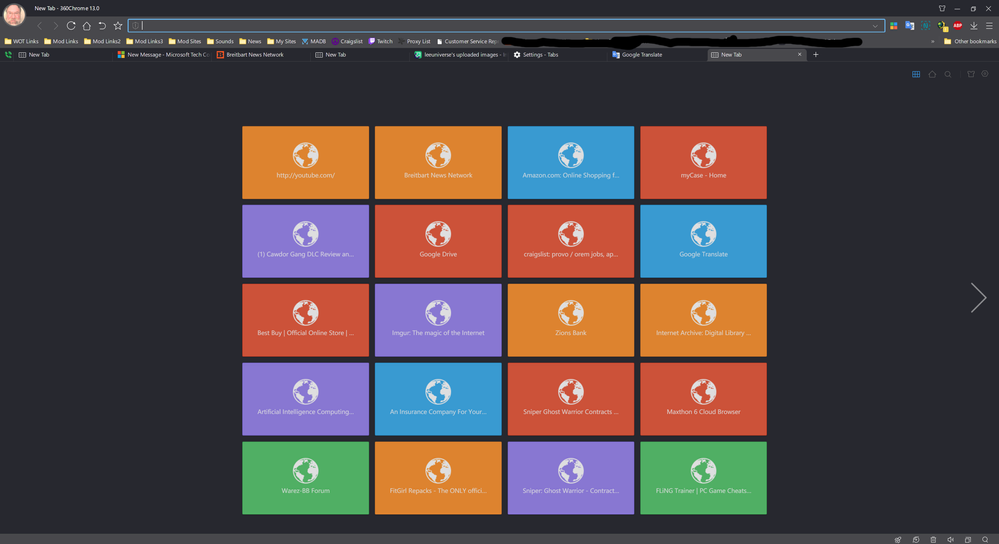Viewport: 999px width, 544px height.
Task: Click the status bar screenshot window icon
Action: point(968,540)
